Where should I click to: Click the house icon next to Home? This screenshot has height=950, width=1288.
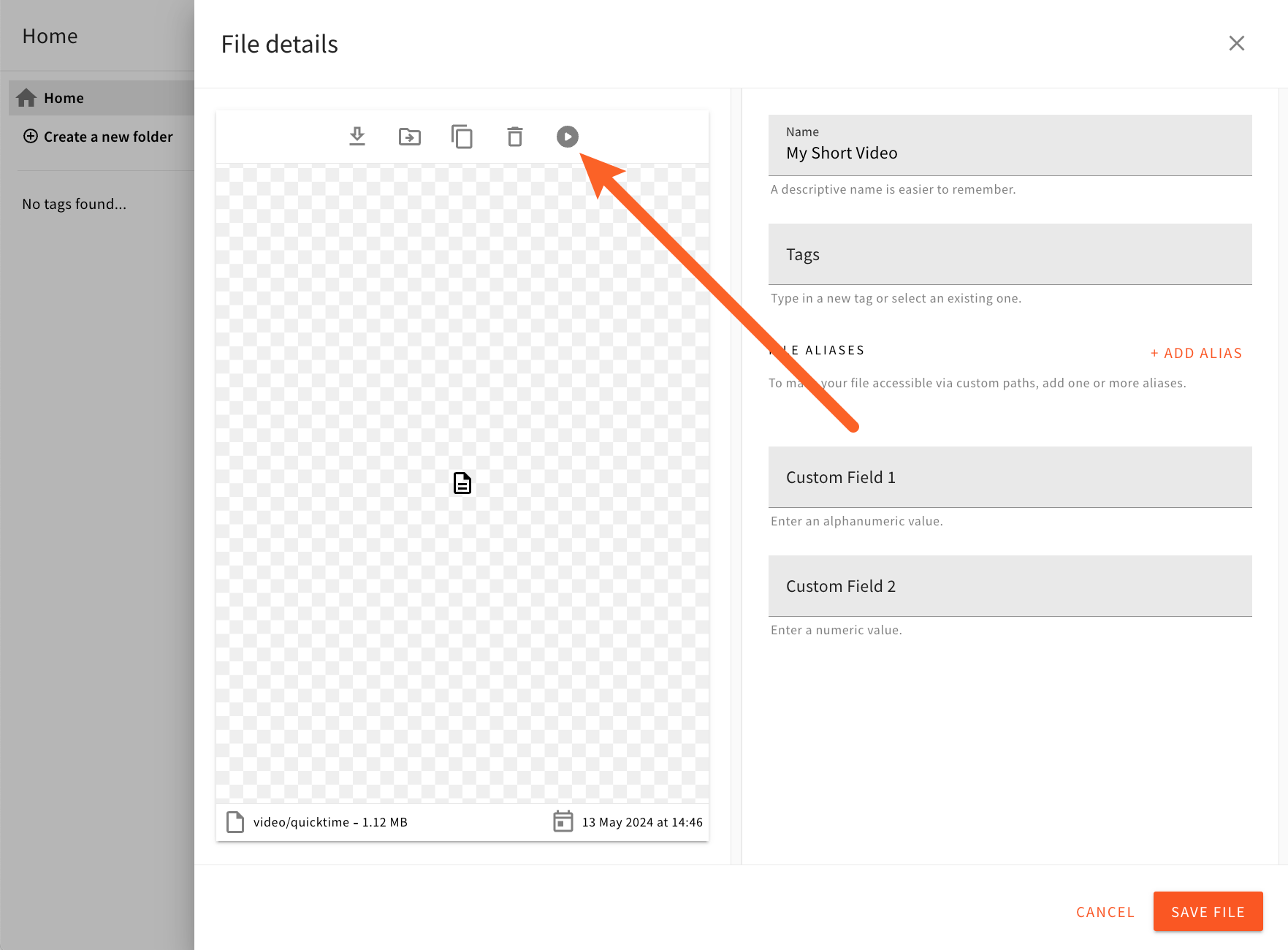27,97
